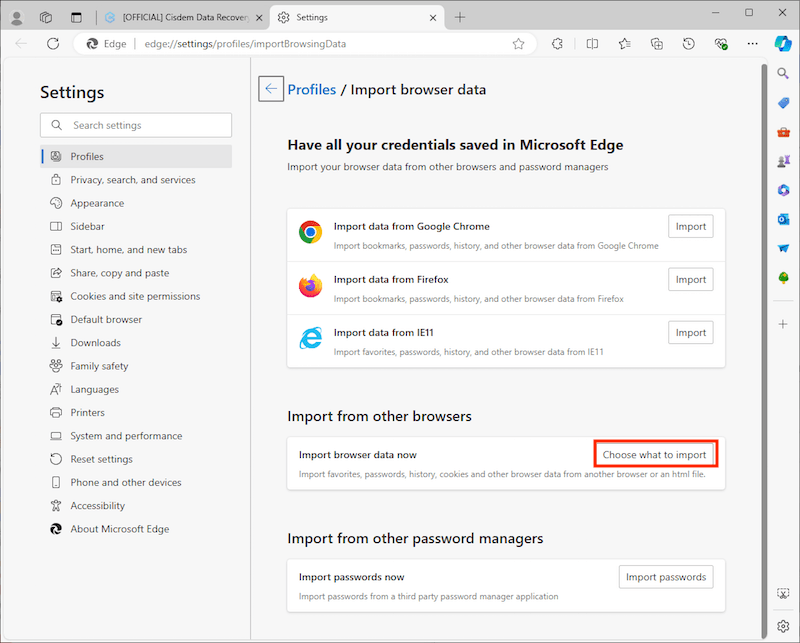
Task: Open the sidebar Search icon
Action: click(783, 73)
